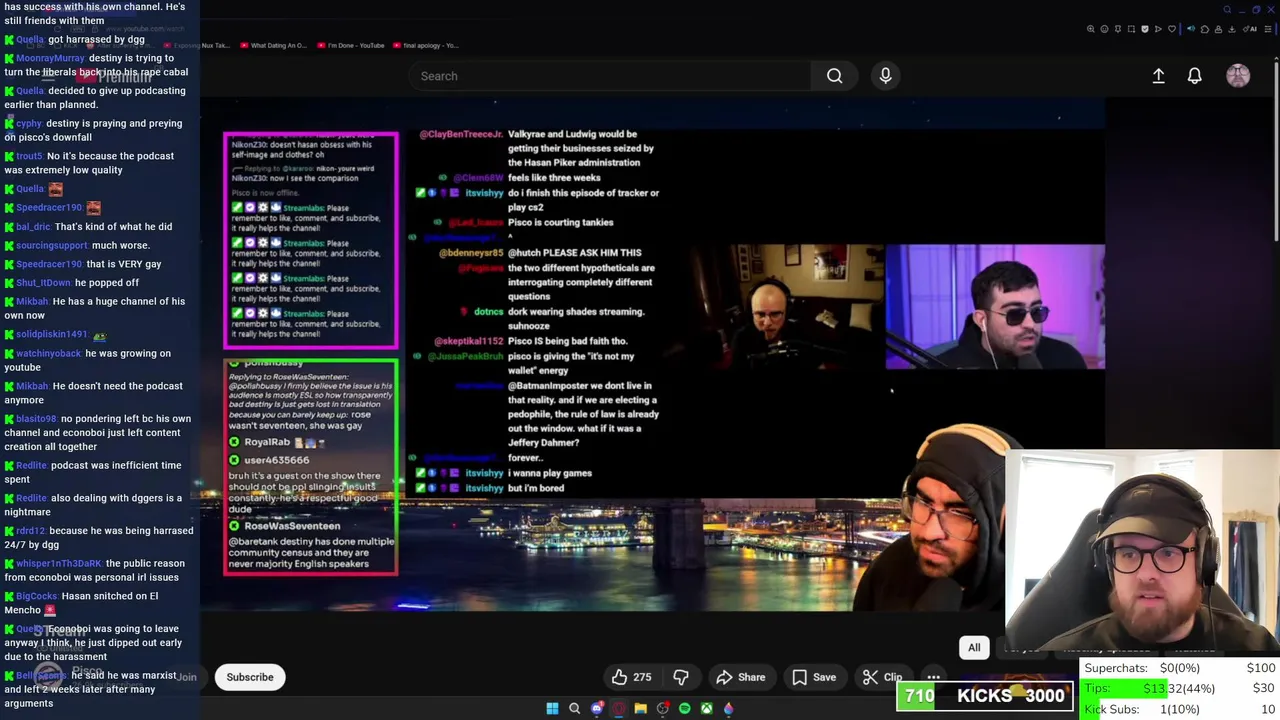Open the browser AI assistant icon
Viewport: 1280px width, 720px height.
(x=1249, y=29)
